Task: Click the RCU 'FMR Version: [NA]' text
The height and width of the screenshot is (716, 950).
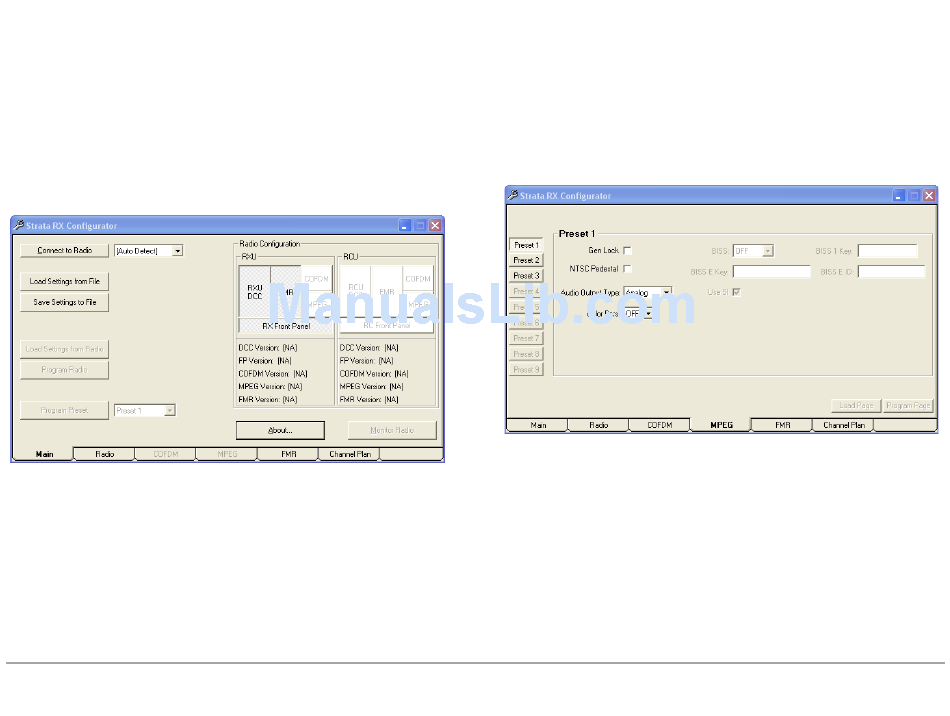Action: point(369,400)
